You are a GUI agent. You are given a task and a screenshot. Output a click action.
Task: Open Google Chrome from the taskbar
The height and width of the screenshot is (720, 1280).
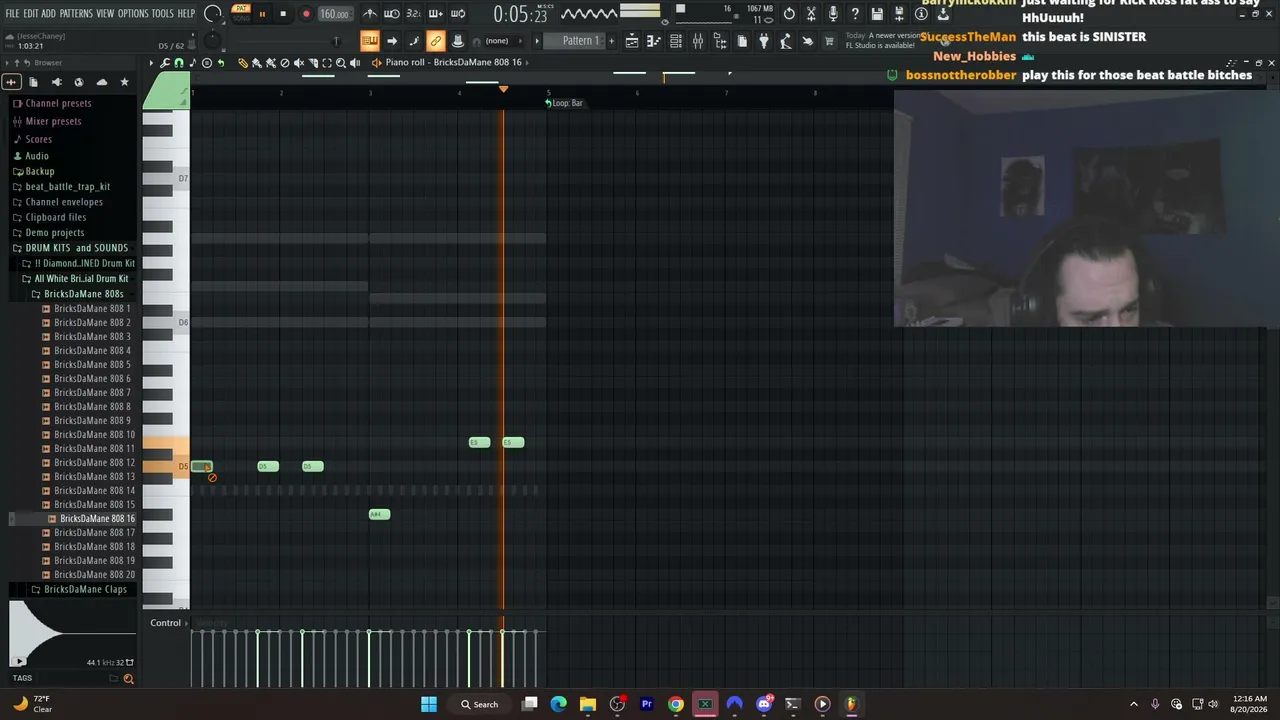click(676, 704)
